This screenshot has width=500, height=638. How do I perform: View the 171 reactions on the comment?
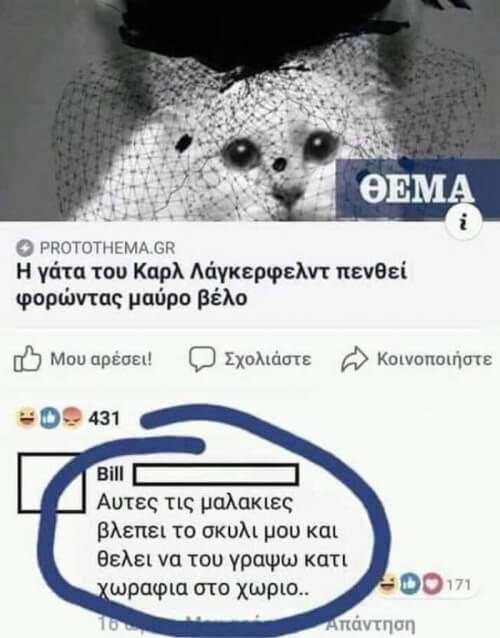pyautogui.click(x=459, y=585)
